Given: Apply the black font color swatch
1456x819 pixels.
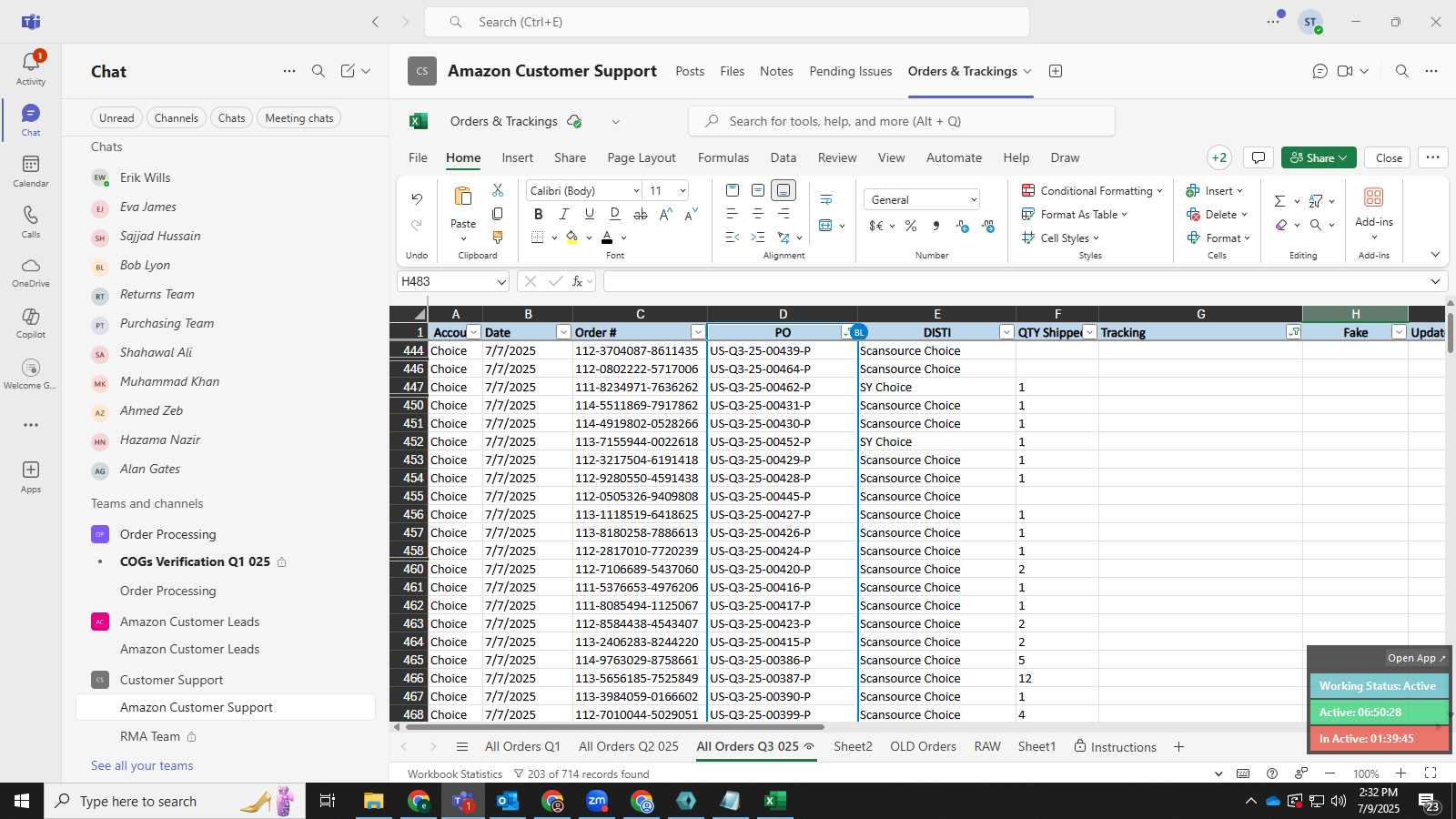Looking at the screenshot, I should click(x=607, y=238).
